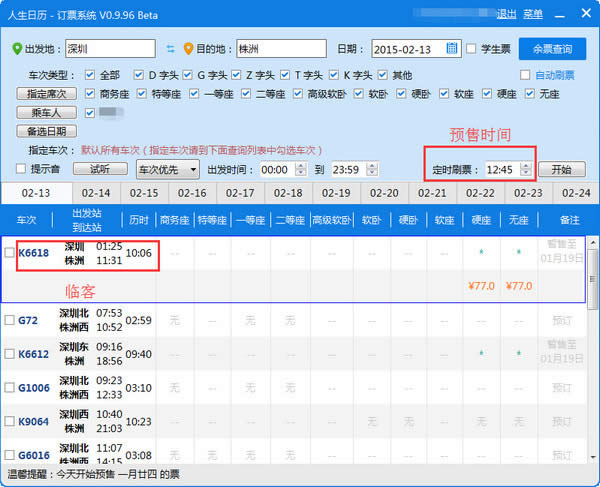Adjust the 定时刷票 12:45 time stepper
Viewport: 600px width, 487px height.
coord(526,169)
